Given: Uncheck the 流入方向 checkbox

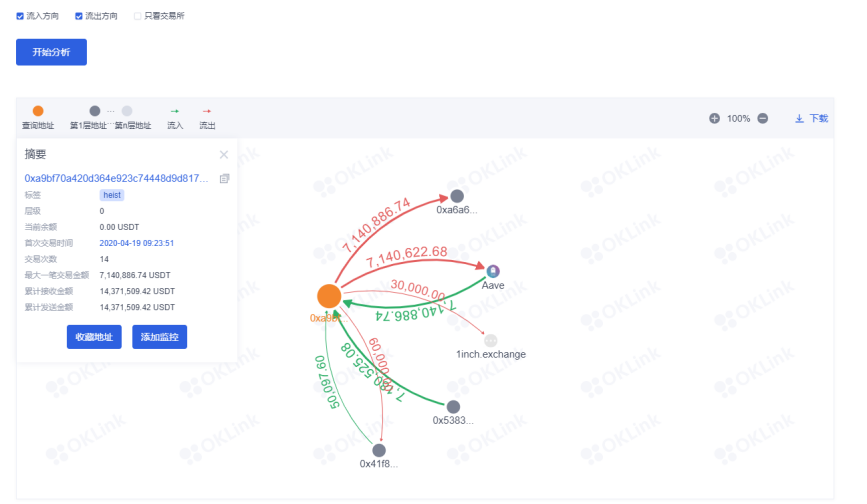Looking at the screenshot, I should coord(20,16).
